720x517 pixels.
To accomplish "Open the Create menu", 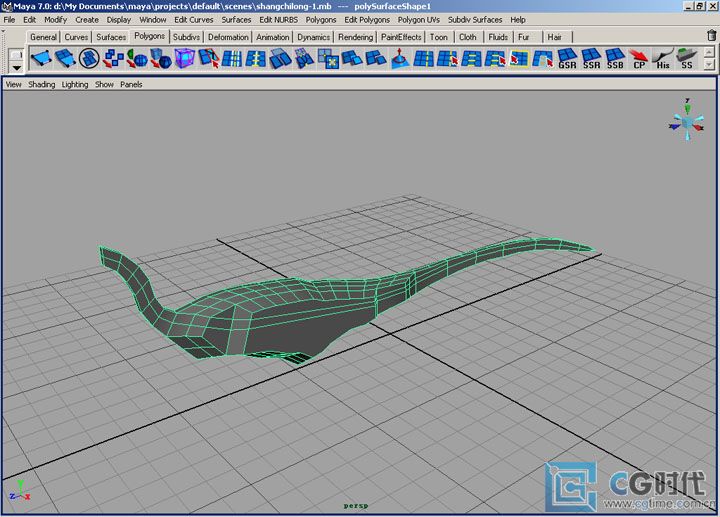I will click(x=87, y=20).
